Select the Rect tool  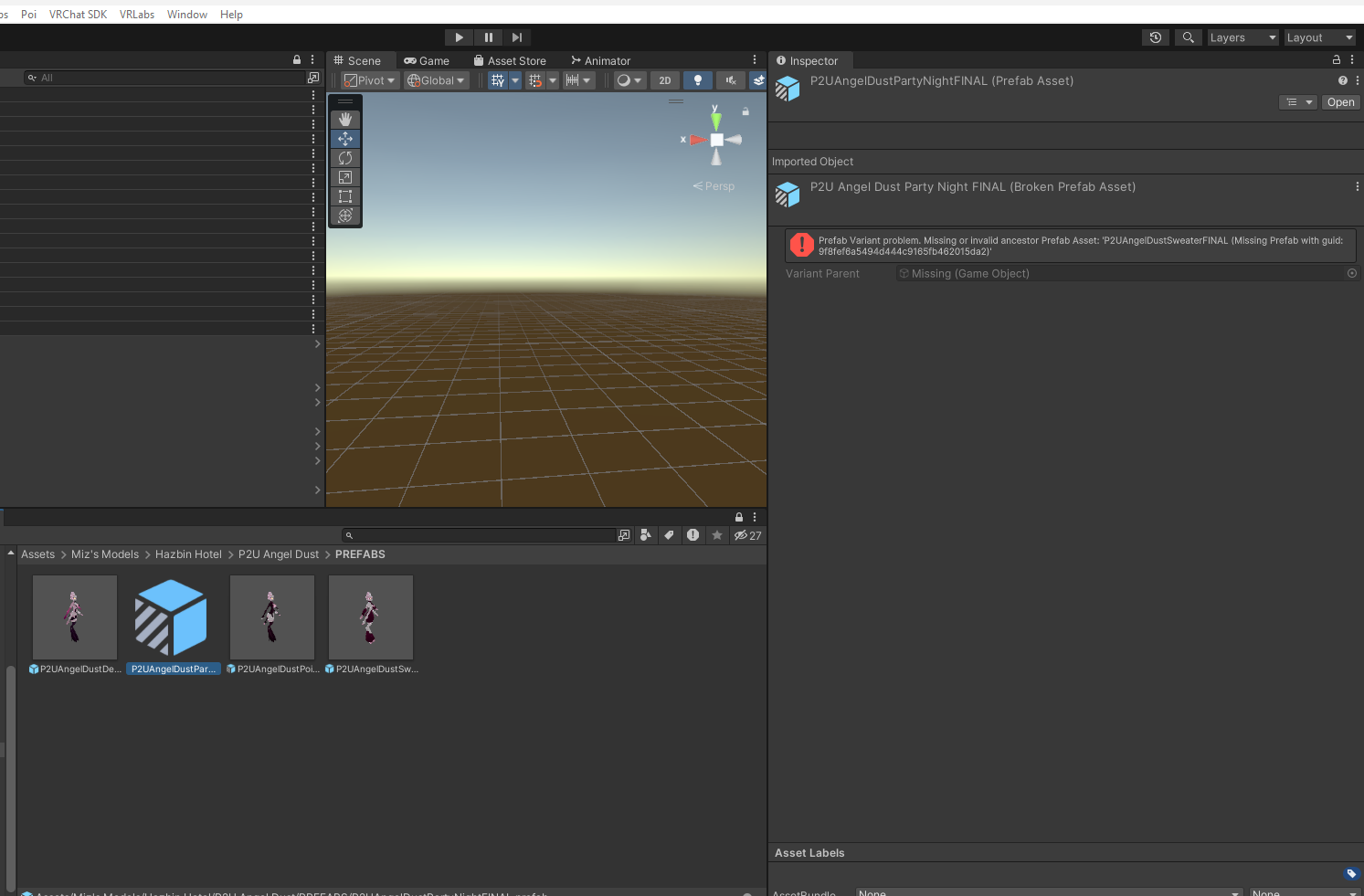pyautogui.click(x=345, y=196)
